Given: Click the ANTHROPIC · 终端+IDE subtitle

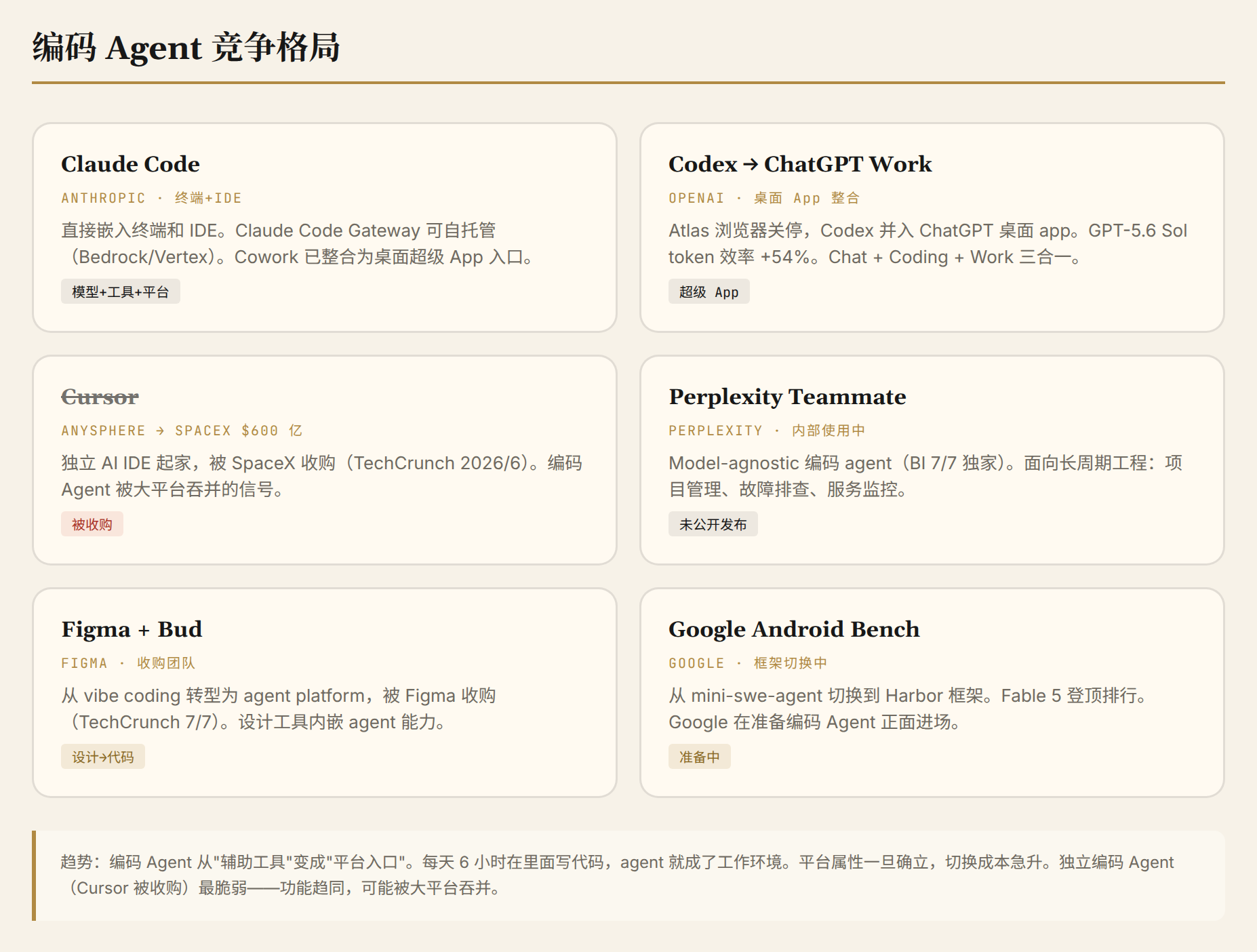Looking at the screenshot, I should click(x=151, y=198).
